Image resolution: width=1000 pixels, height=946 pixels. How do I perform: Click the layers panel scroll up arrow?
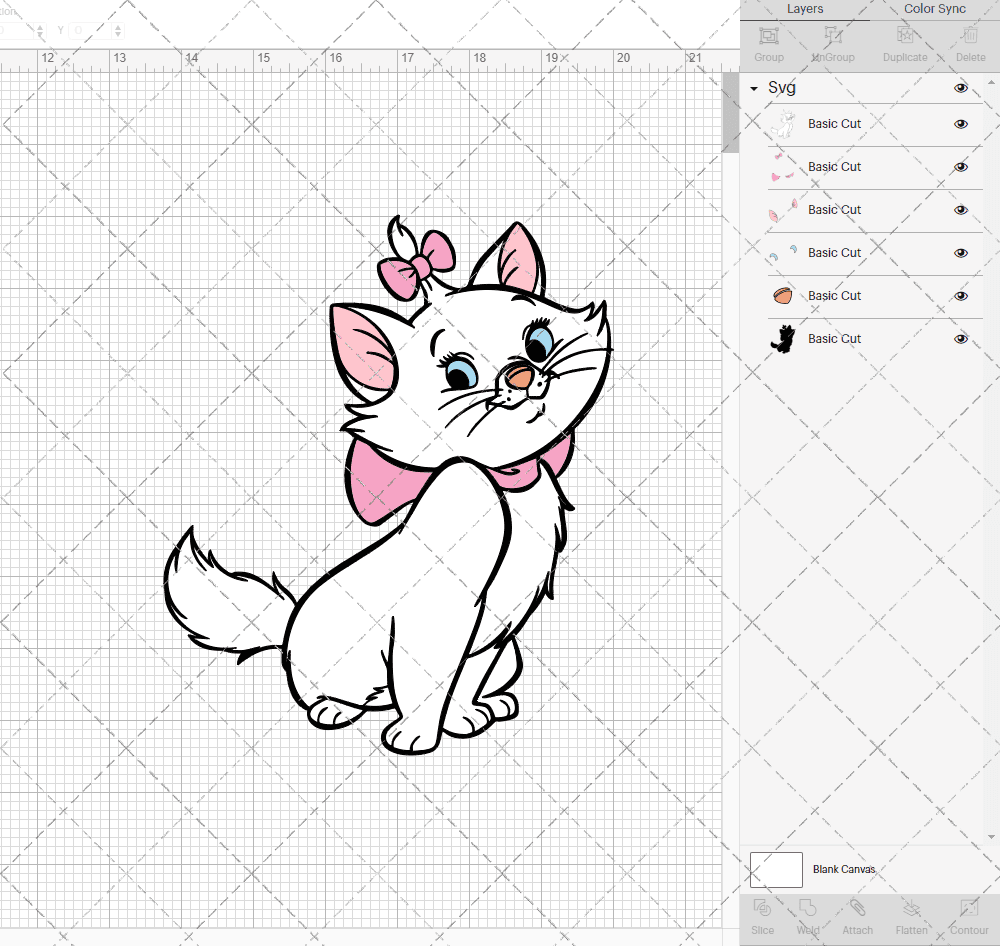(991, 83)
